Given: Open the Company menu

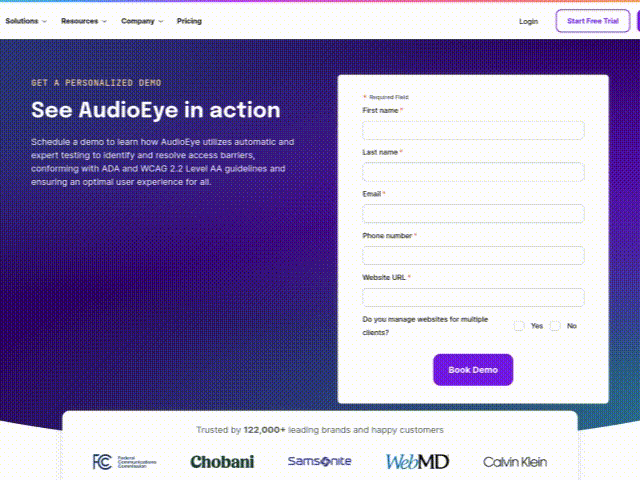Looking at the screenshot, I should pos(142,21).
